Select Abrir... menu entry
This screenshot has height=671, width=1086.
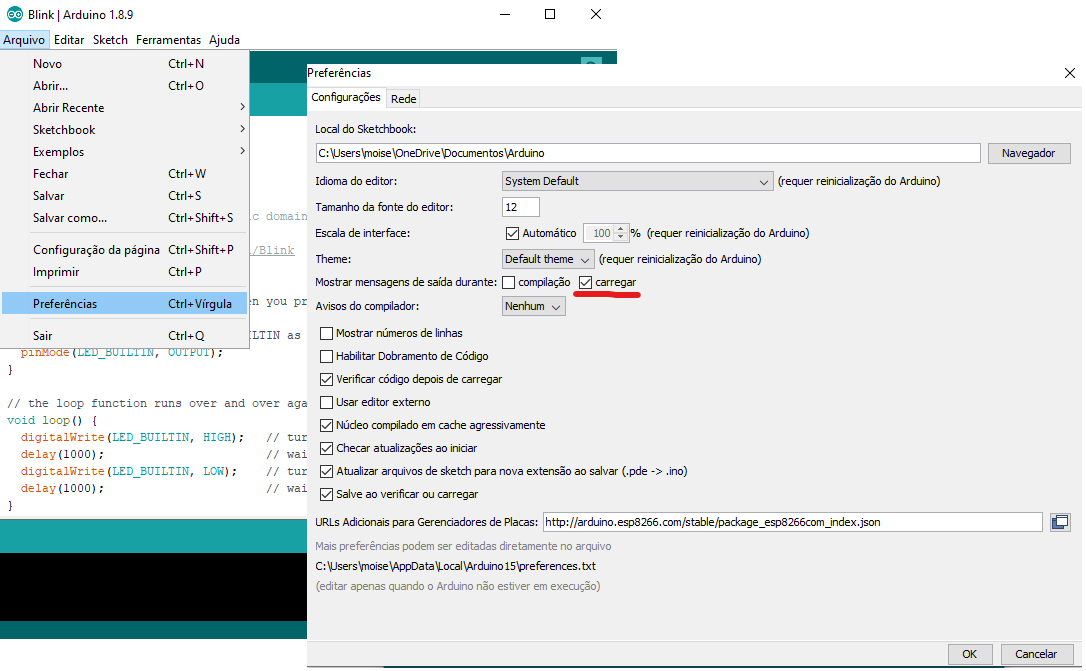[x=125, y=86]
